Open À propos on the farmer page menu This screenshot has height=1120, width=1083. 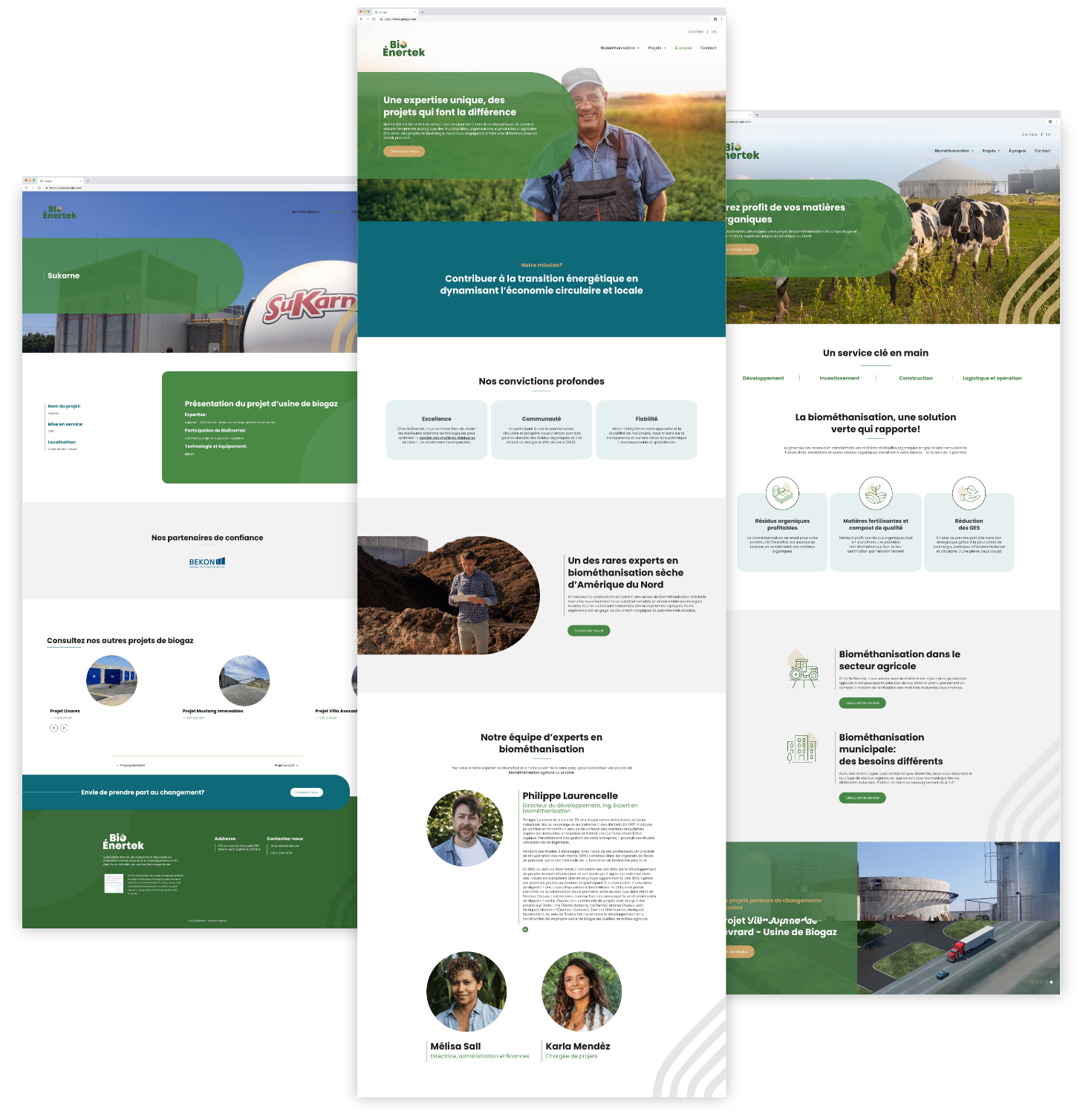(683, 48)
